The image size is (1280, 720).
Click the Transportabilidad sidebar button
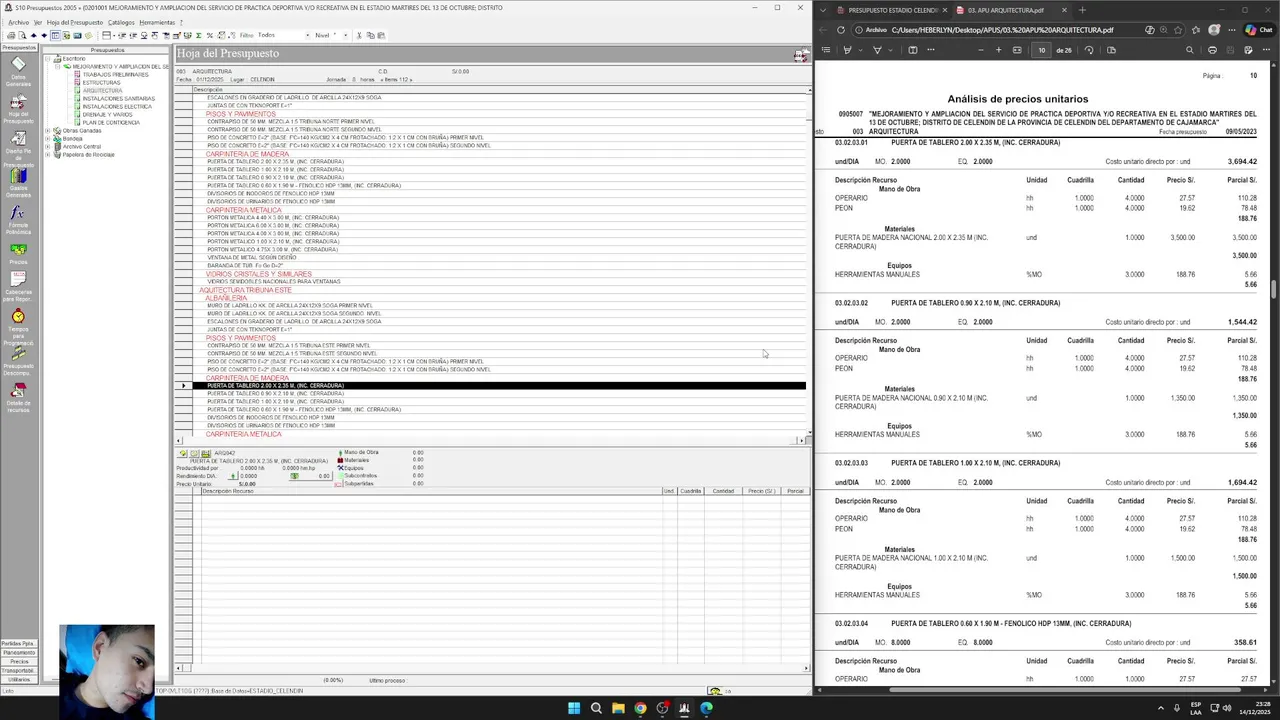coord(18,671)
